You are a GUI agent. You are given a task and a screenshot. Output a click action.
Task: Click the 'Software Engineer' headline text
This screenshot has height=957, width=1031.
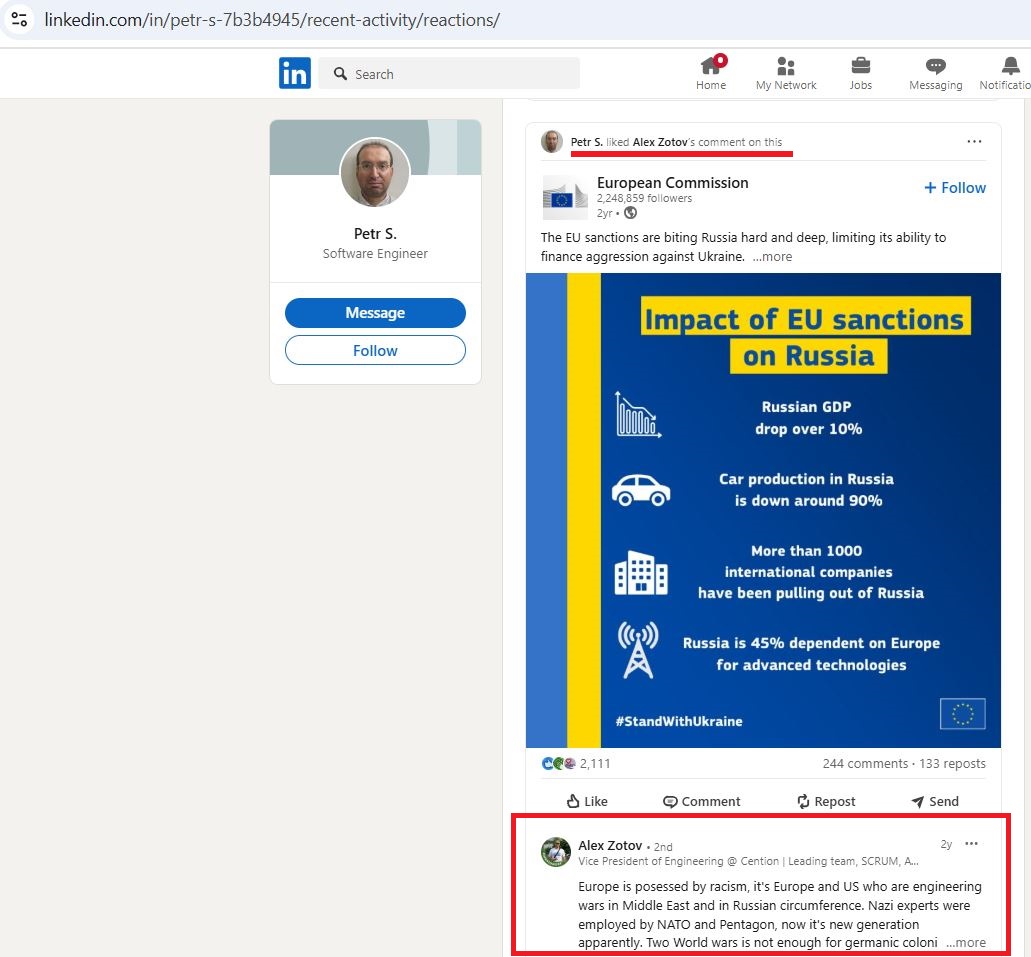[x=375, y=253]
